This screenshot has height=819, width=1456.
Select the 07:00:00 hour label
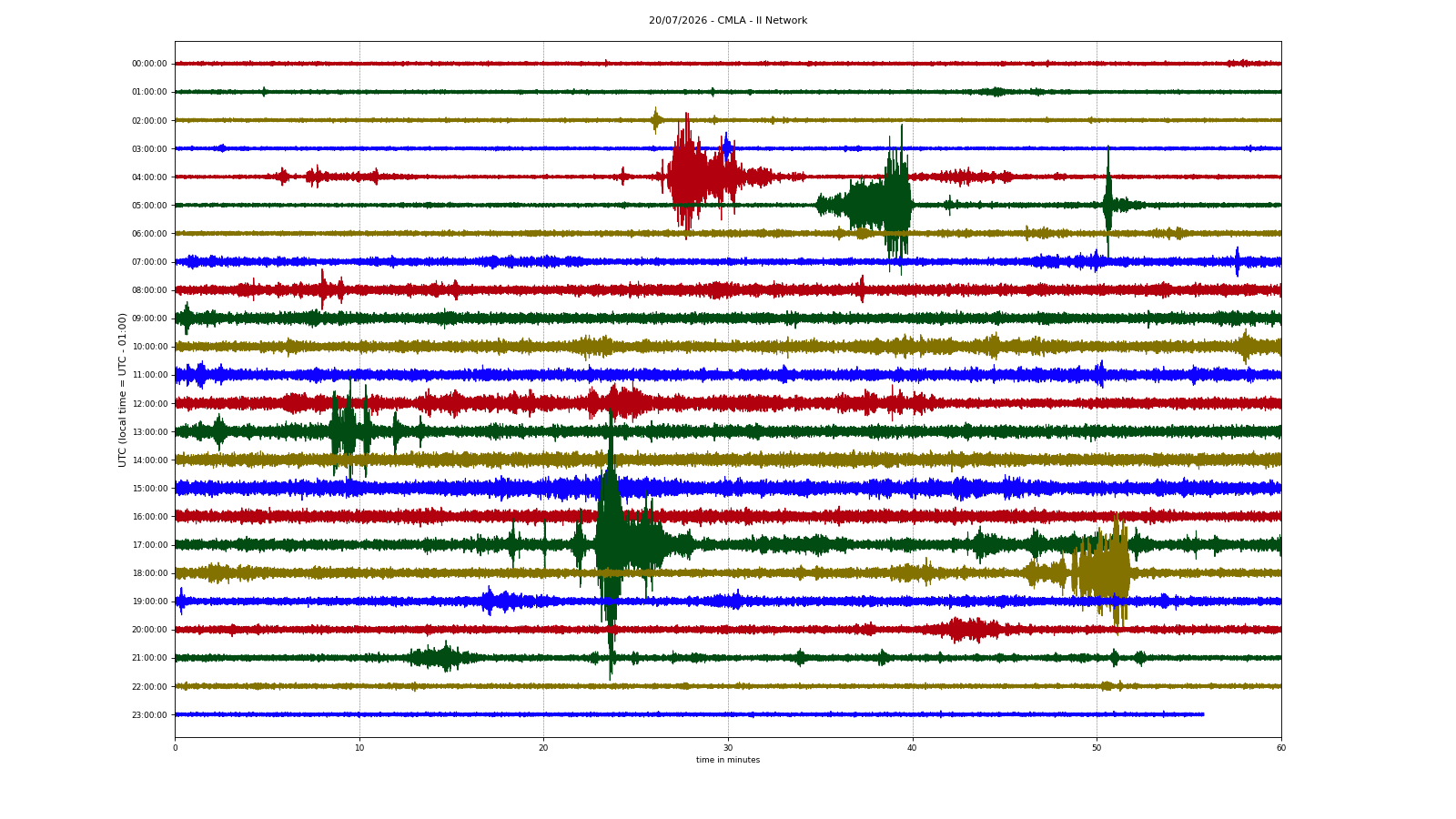[149, 262]
